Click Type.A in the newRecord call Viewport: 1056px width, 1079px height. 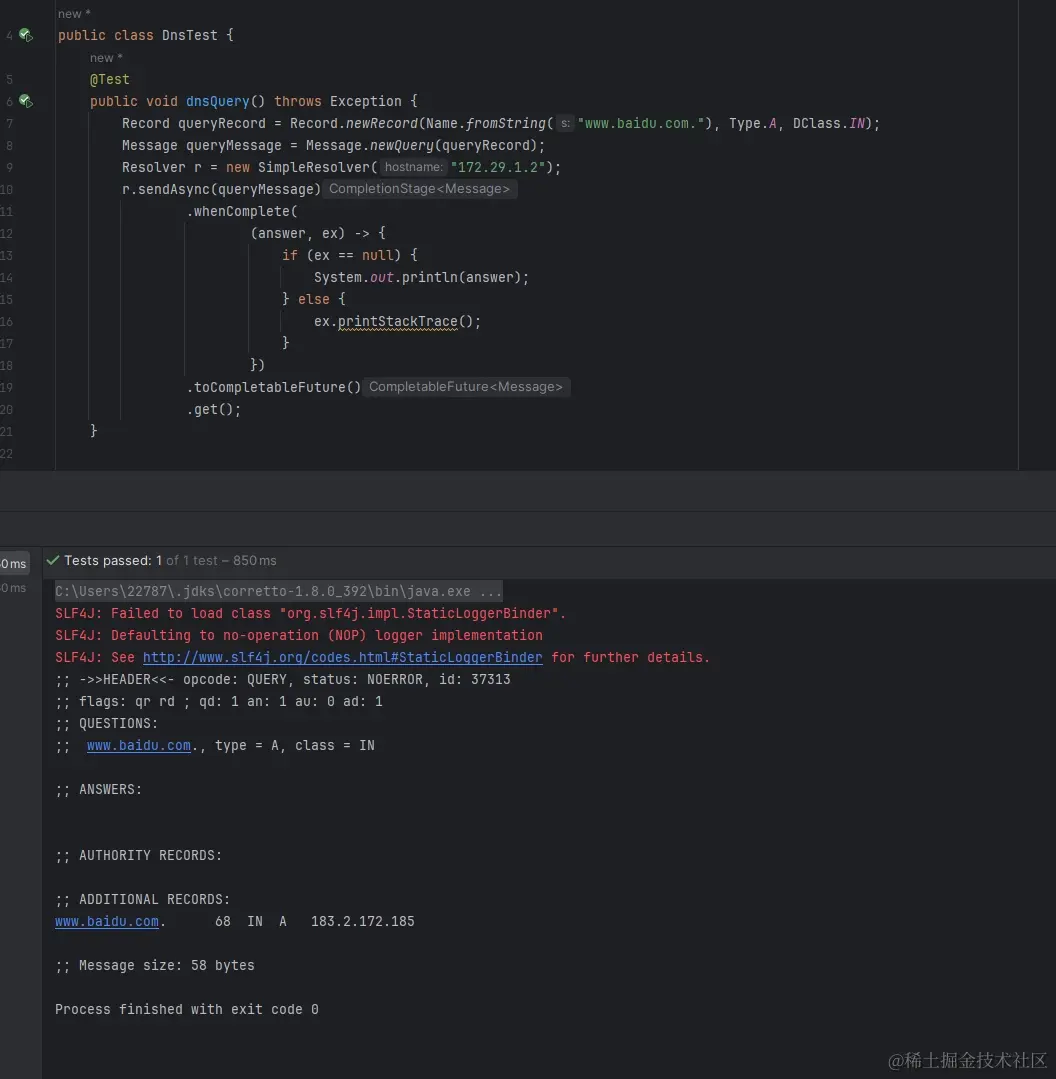point(753,123)
